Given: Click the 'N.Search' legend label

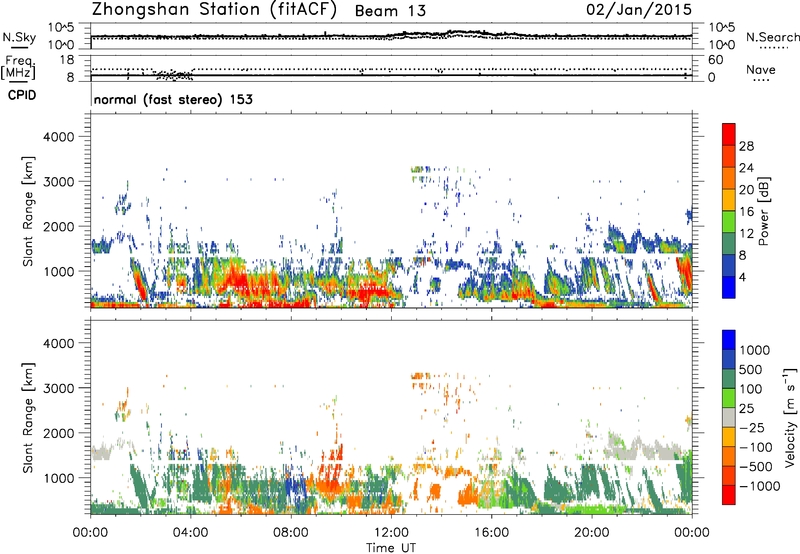Looking at the screenshot, I should (772, 37).
